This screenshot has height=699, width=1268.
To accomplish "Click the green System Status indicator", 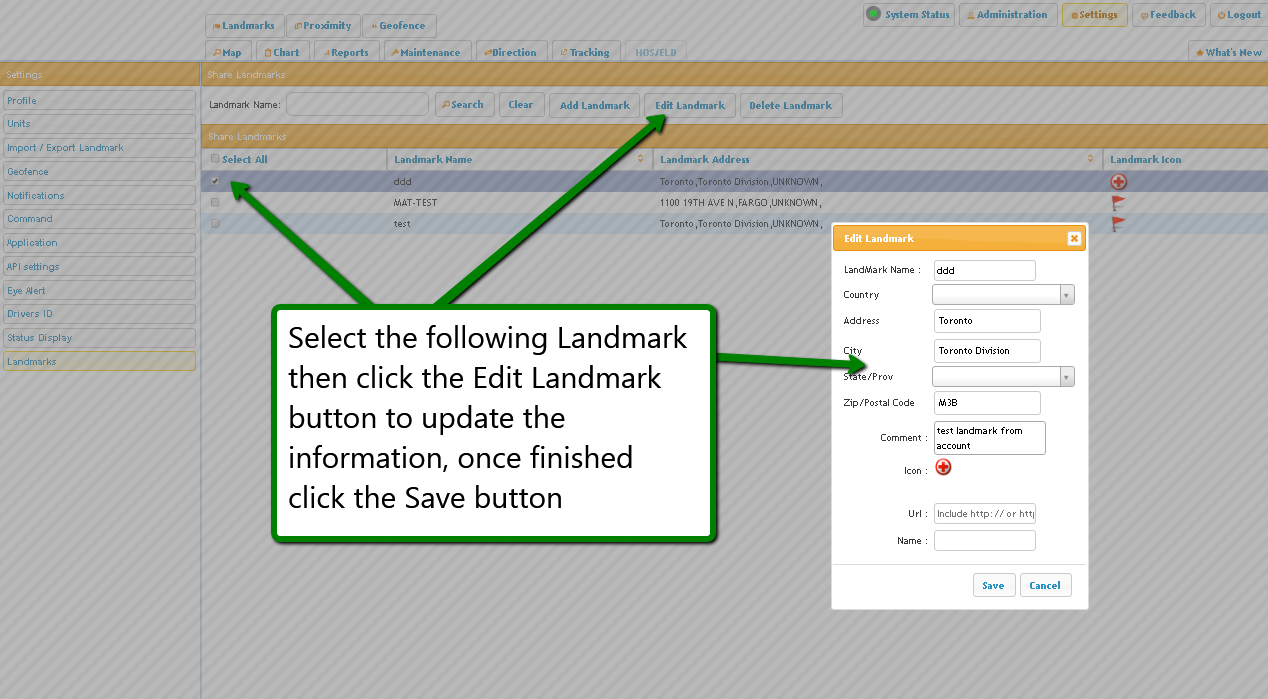I will pos(874,15).
